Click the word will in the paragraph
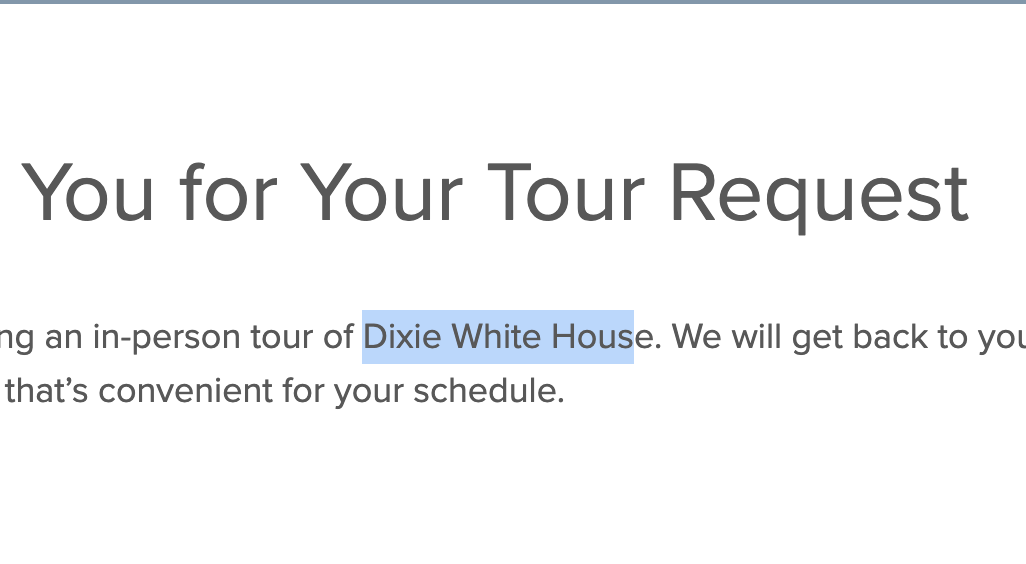The image size is (1026, 564). pos(756,337)
